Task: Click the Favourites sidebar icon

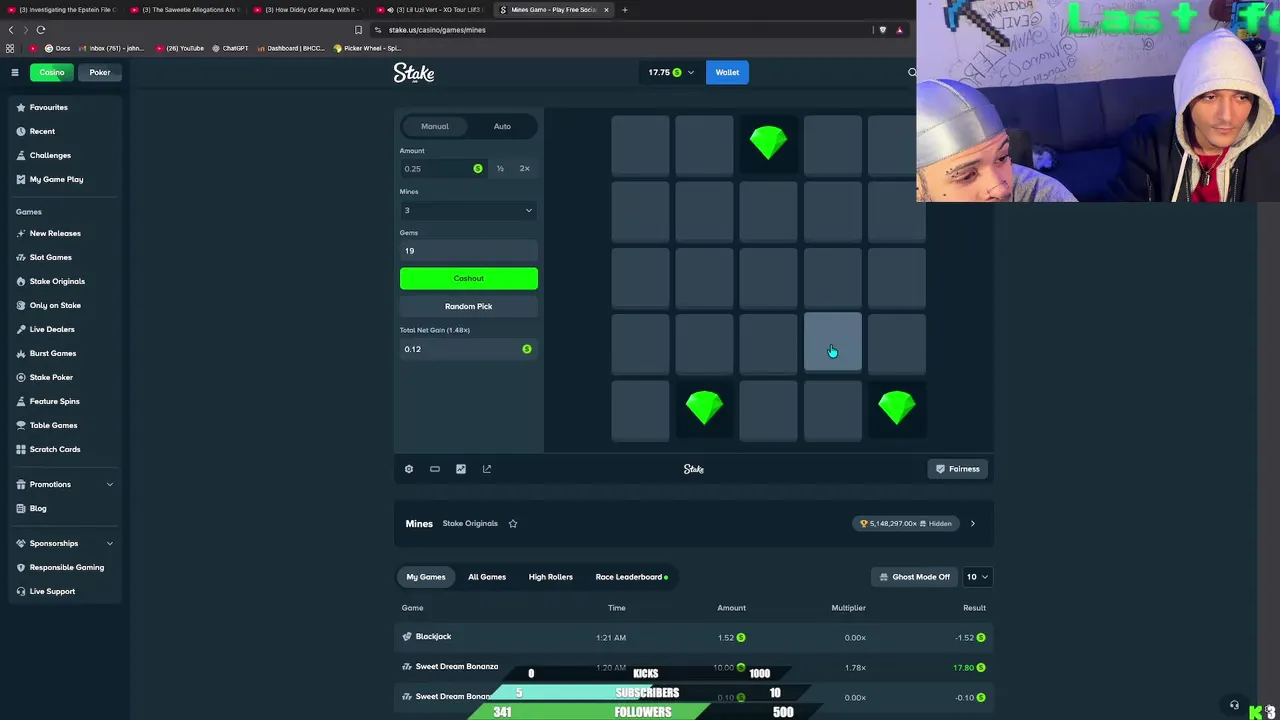Action: tap(21, 107)
